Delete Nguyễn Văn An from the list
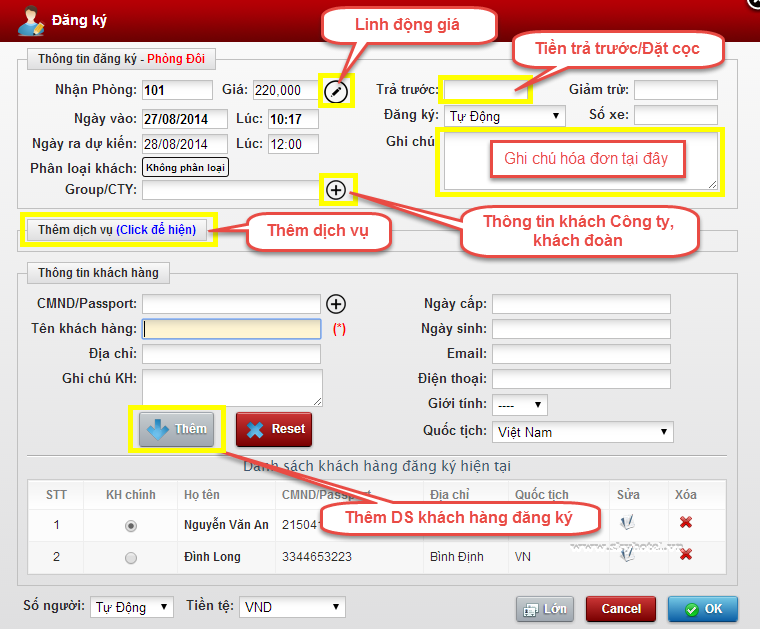760x629 pixels. (686, 522)
